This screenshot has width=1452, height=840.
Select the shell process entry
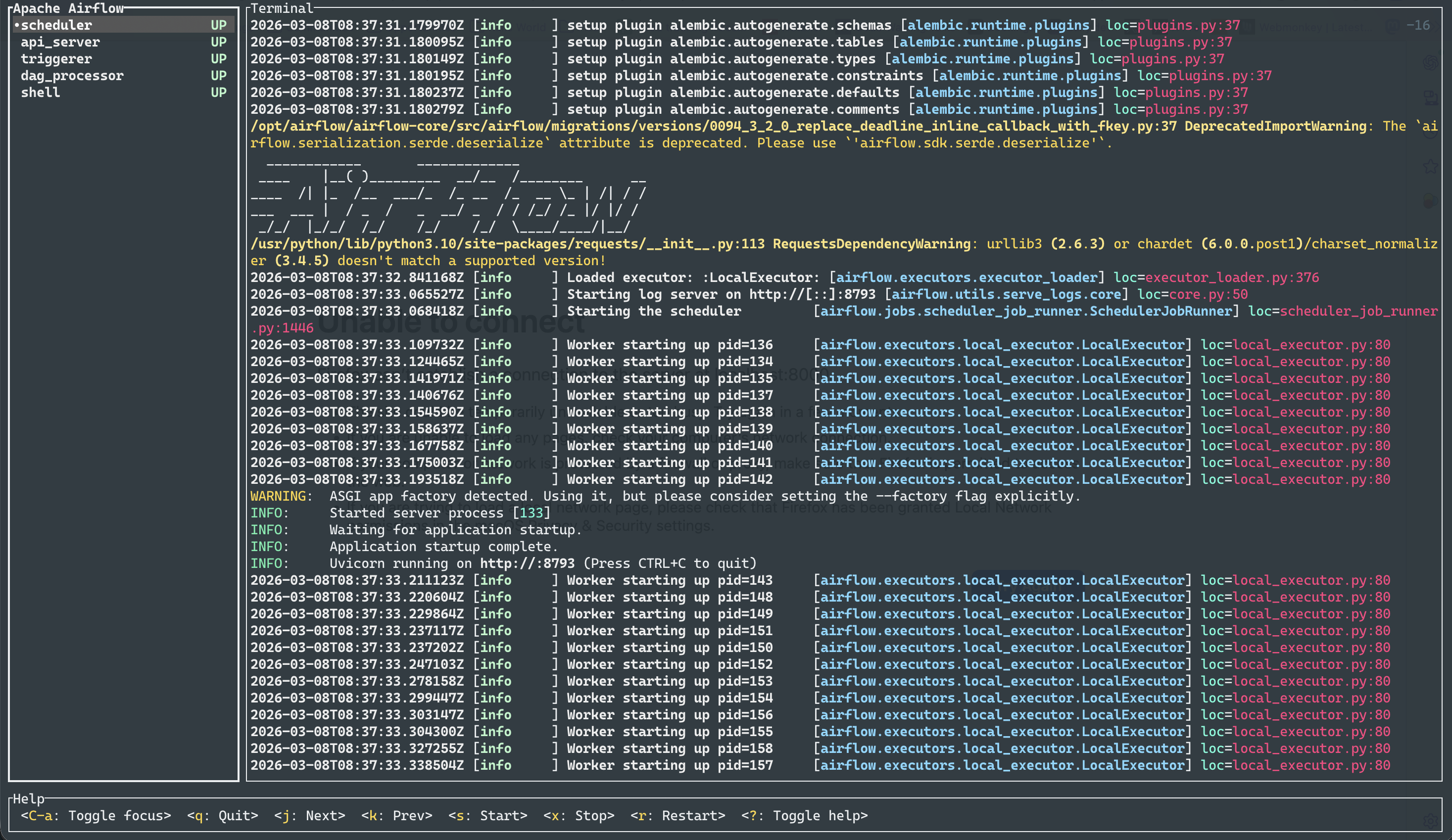click(x=41, y=92)
